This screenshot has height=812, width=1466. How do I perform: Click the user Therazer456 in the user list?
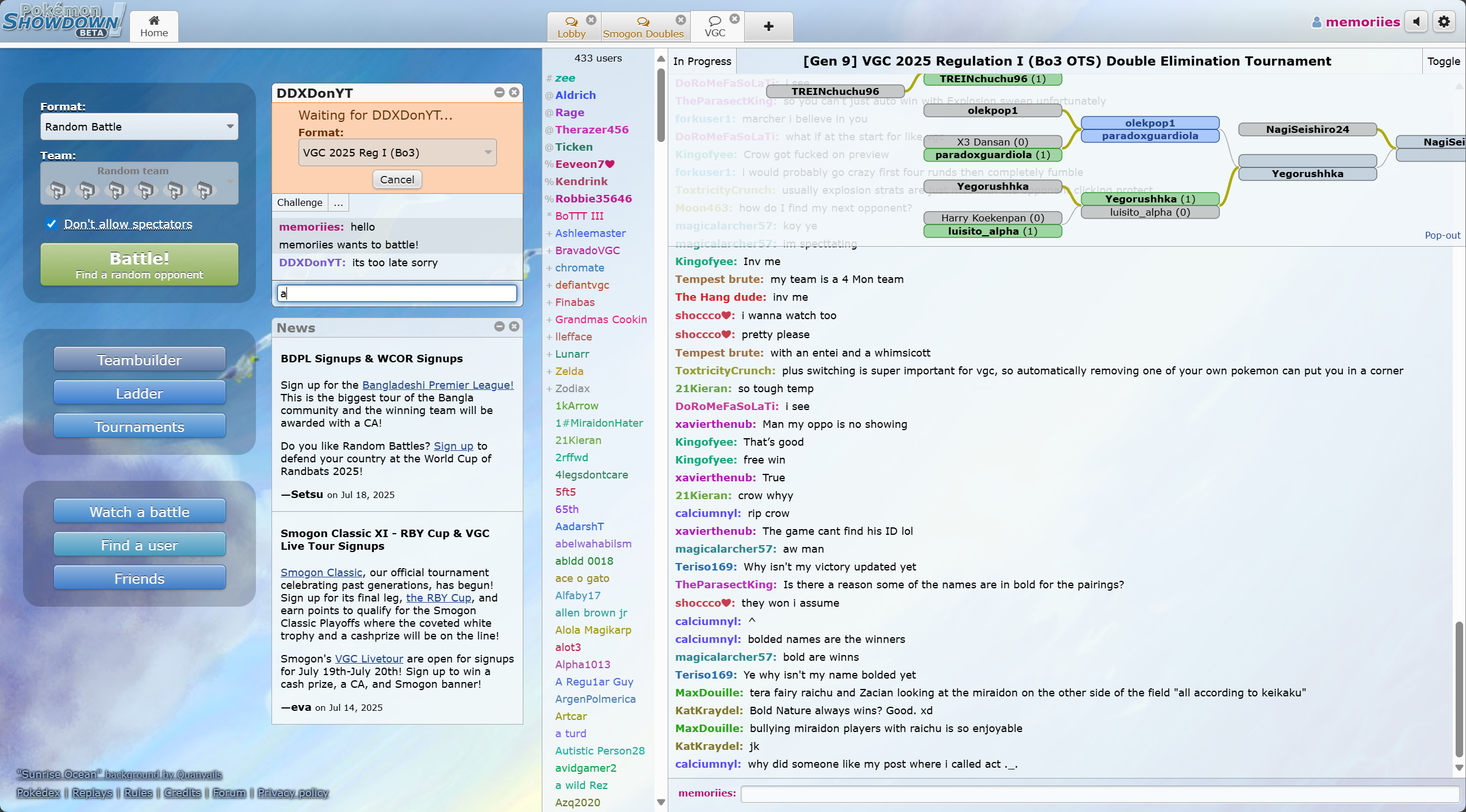coord(592,129)
